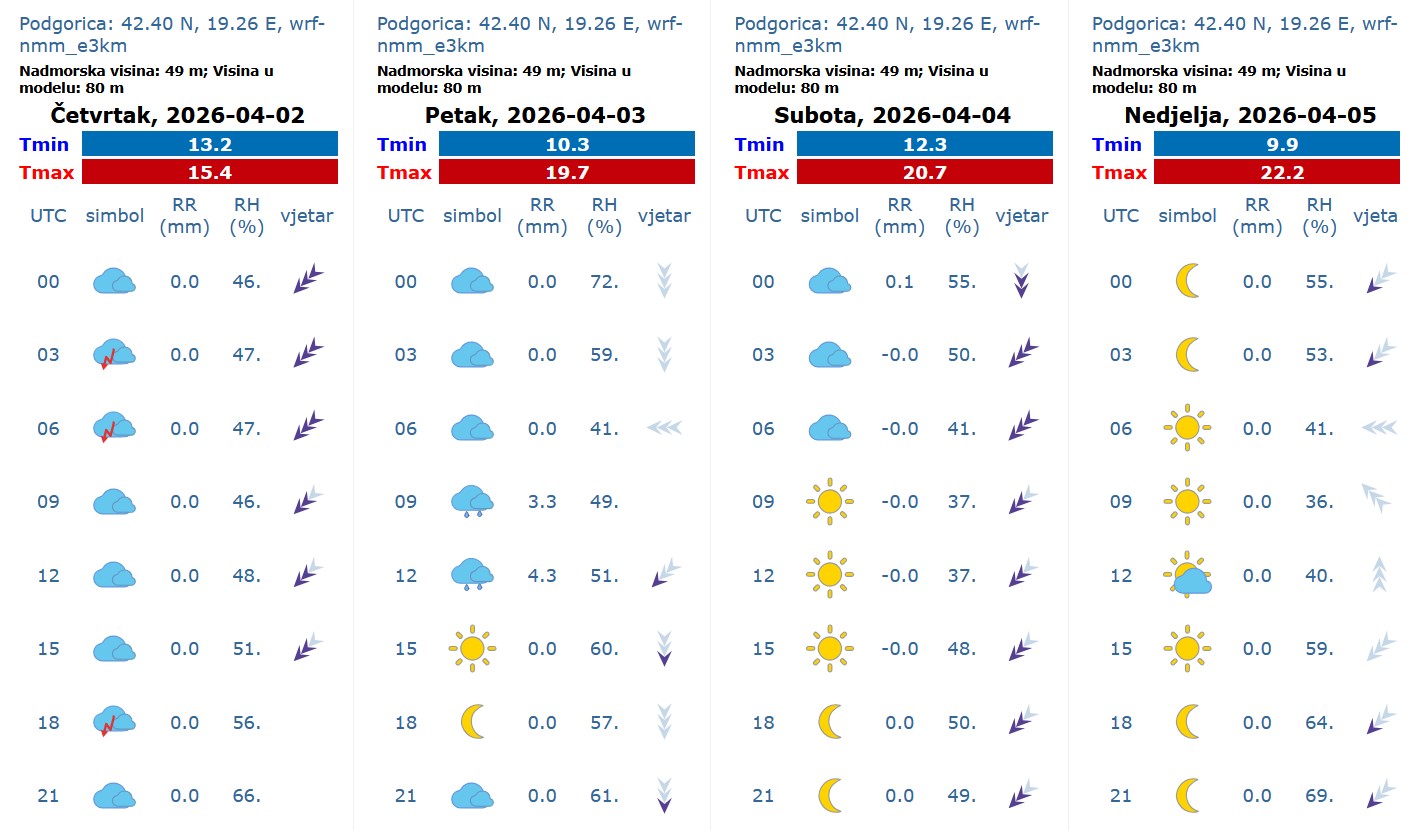1418x831 pixels.
Task: Click the thunderstorm icon at 18 UTC Četvrtak
Action: click(114, 722)
